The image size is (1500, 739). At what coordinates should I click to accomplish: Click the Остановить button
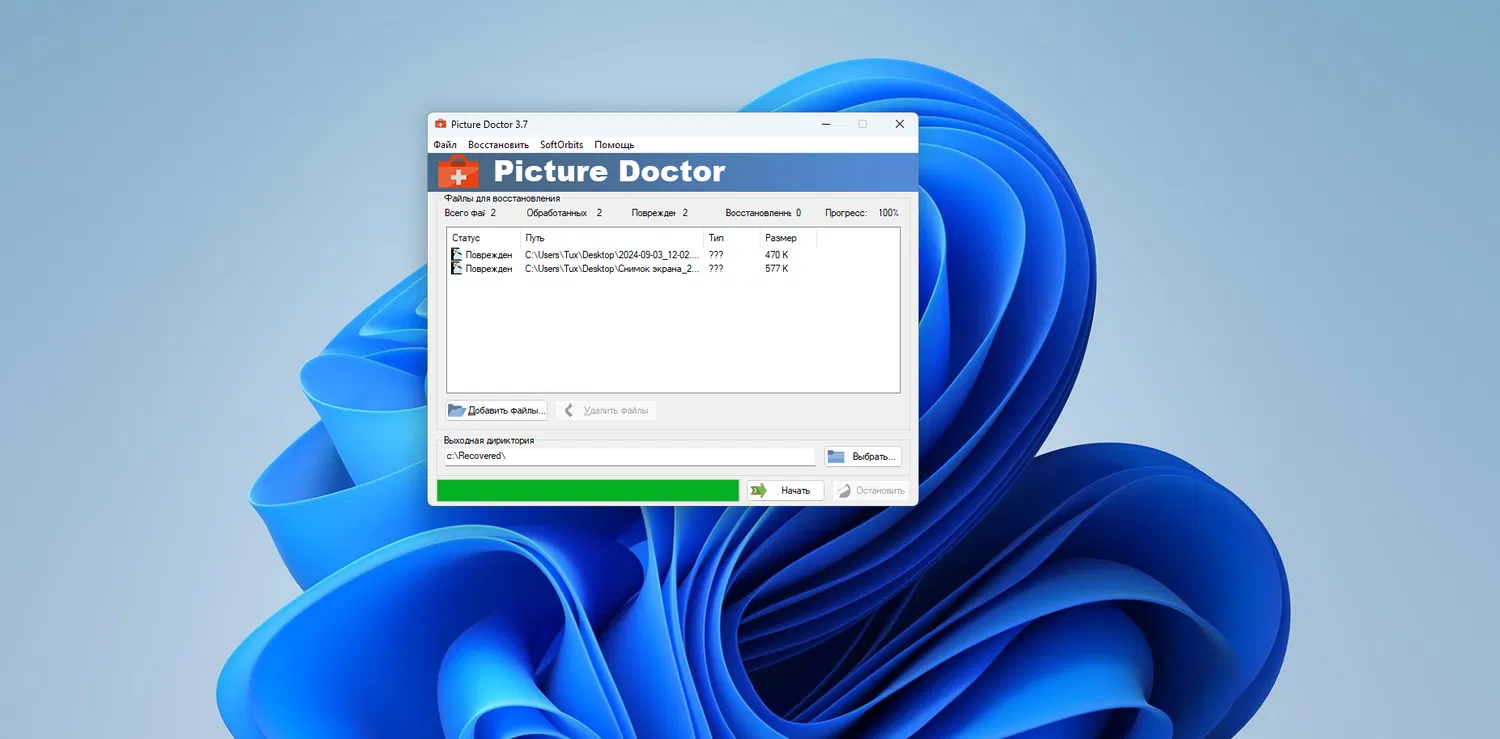(x=870, y=490)
